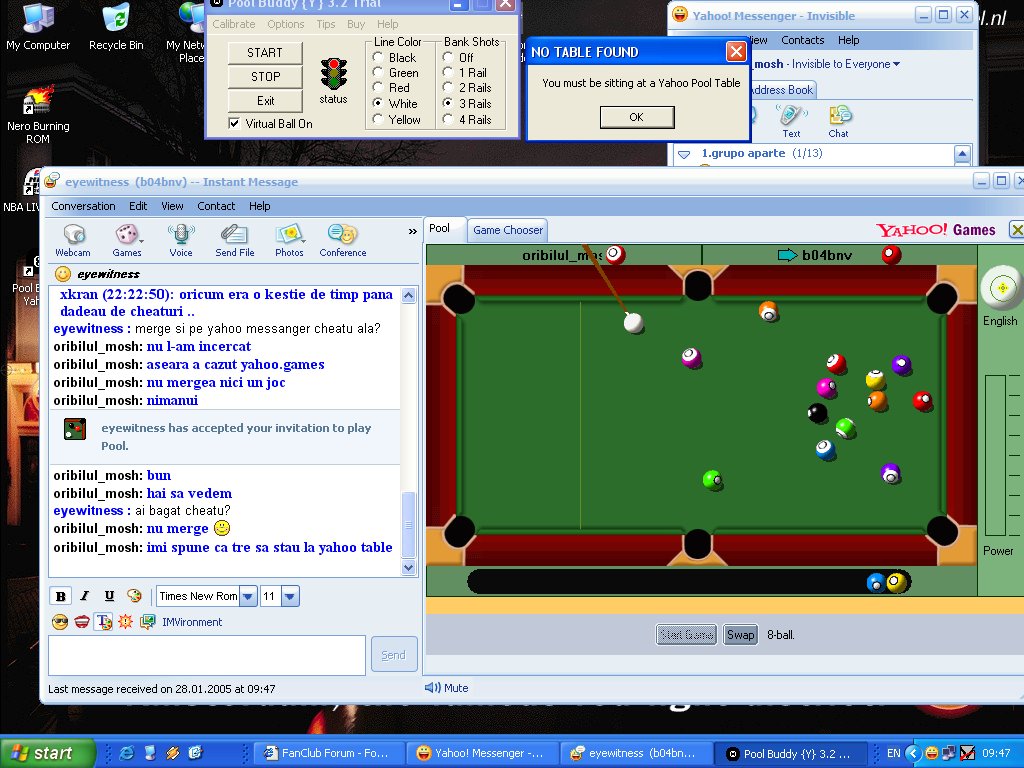1024x768 pixels.
Task: Click OK in the NO TABLE FOUND dialog
Action: point(637,117)
